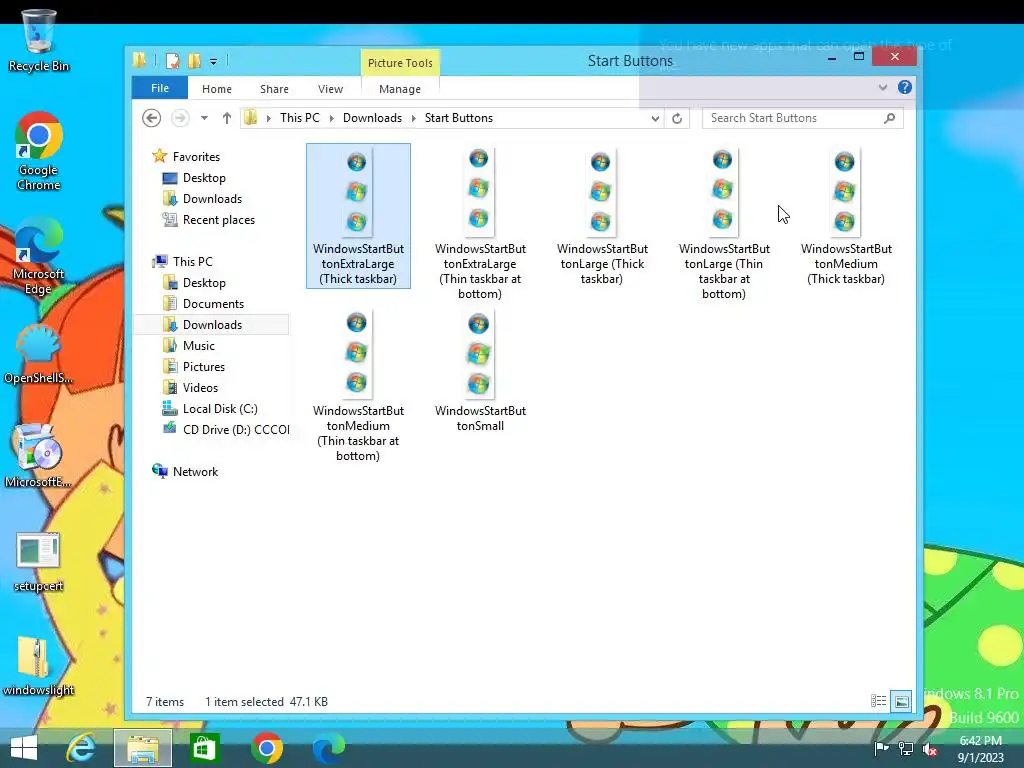Image resolution: width=1024 pixels, height=768 pixels.
Task: Open Microsoft Edge from the taskbar
Action: [328, 748]
